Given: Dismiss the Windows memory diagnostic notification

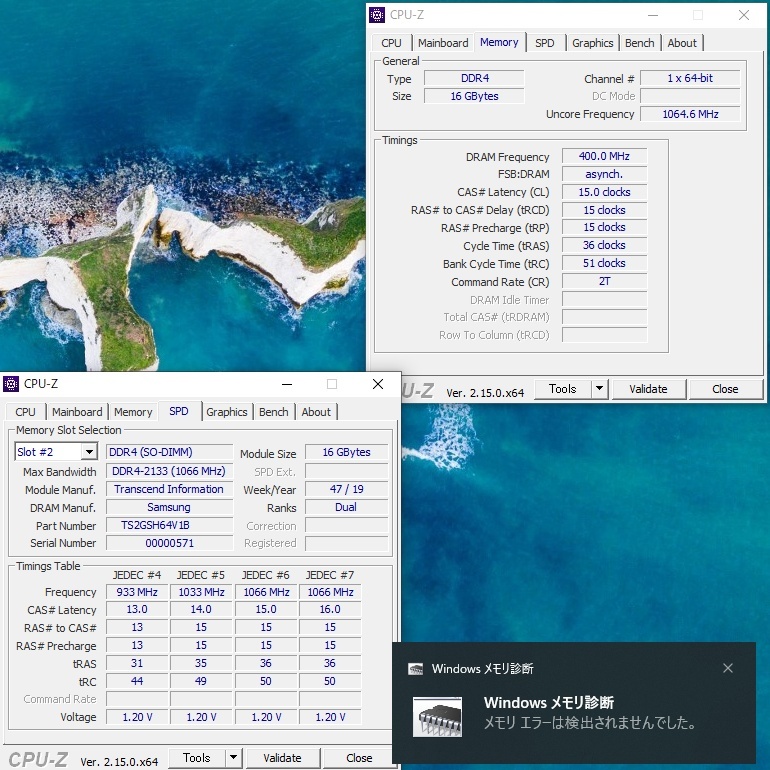Looking at the screenshot, I should [728, 668].
